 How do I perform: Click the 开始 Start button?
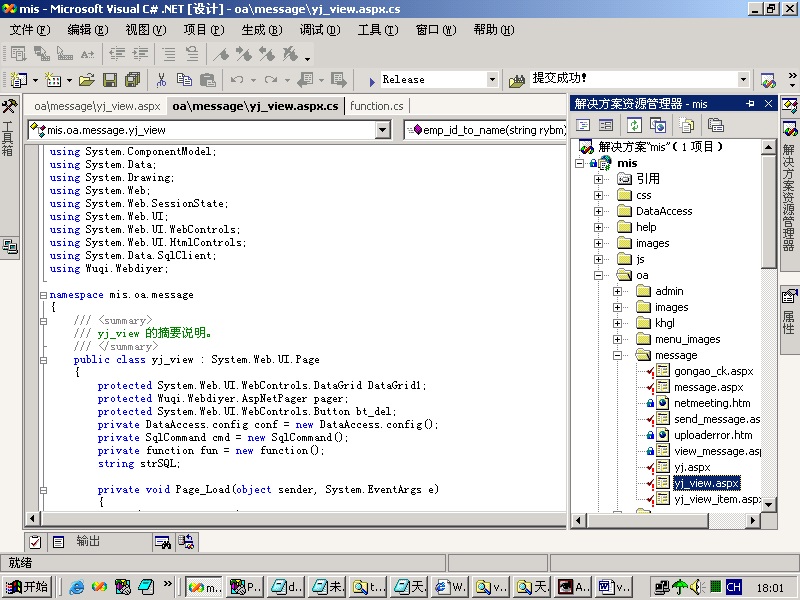[x=28, y=587]
